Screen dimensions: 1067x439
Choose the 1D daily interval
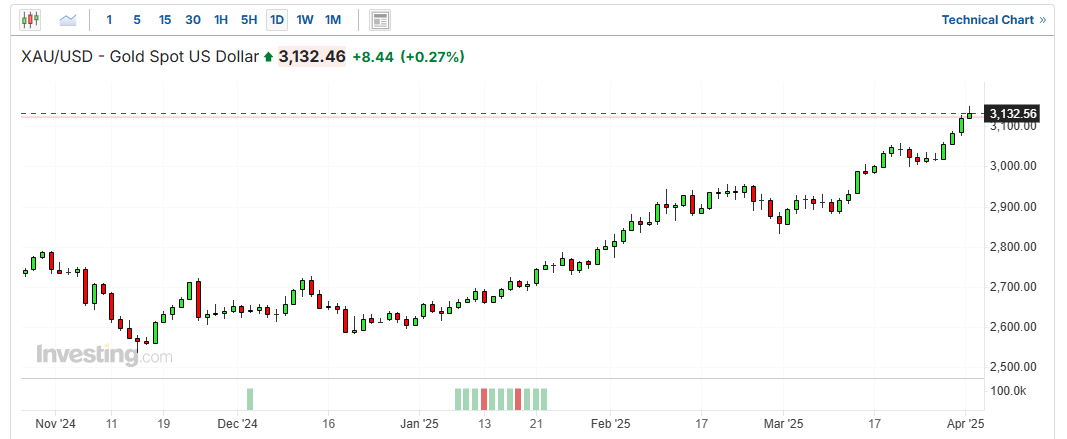click(x=277, y=19)
